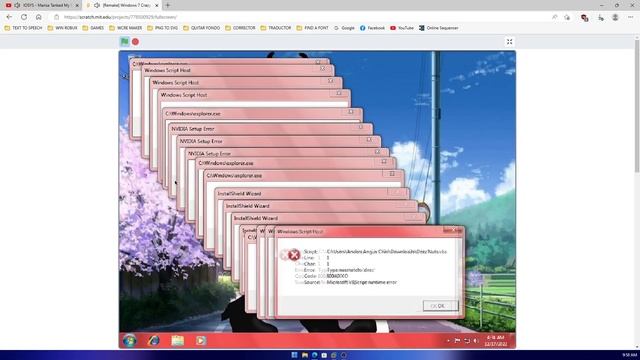Refresh the browser page
This screenshot has height=360, width=640.
[x=24, y=17]
